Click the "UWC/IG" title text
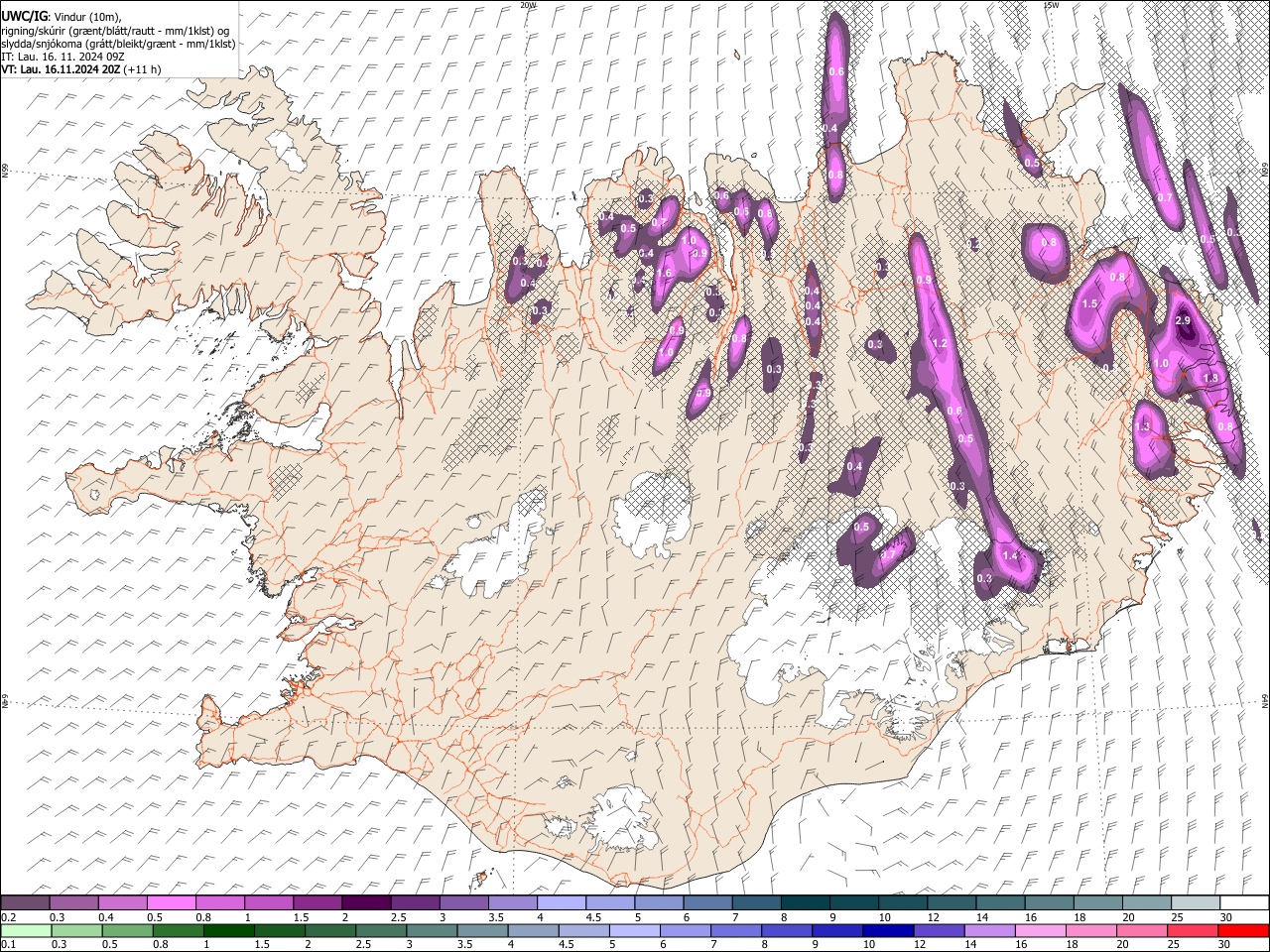Image resolution: width=1270 pixels, height=952 pixels. pos(24,15)
